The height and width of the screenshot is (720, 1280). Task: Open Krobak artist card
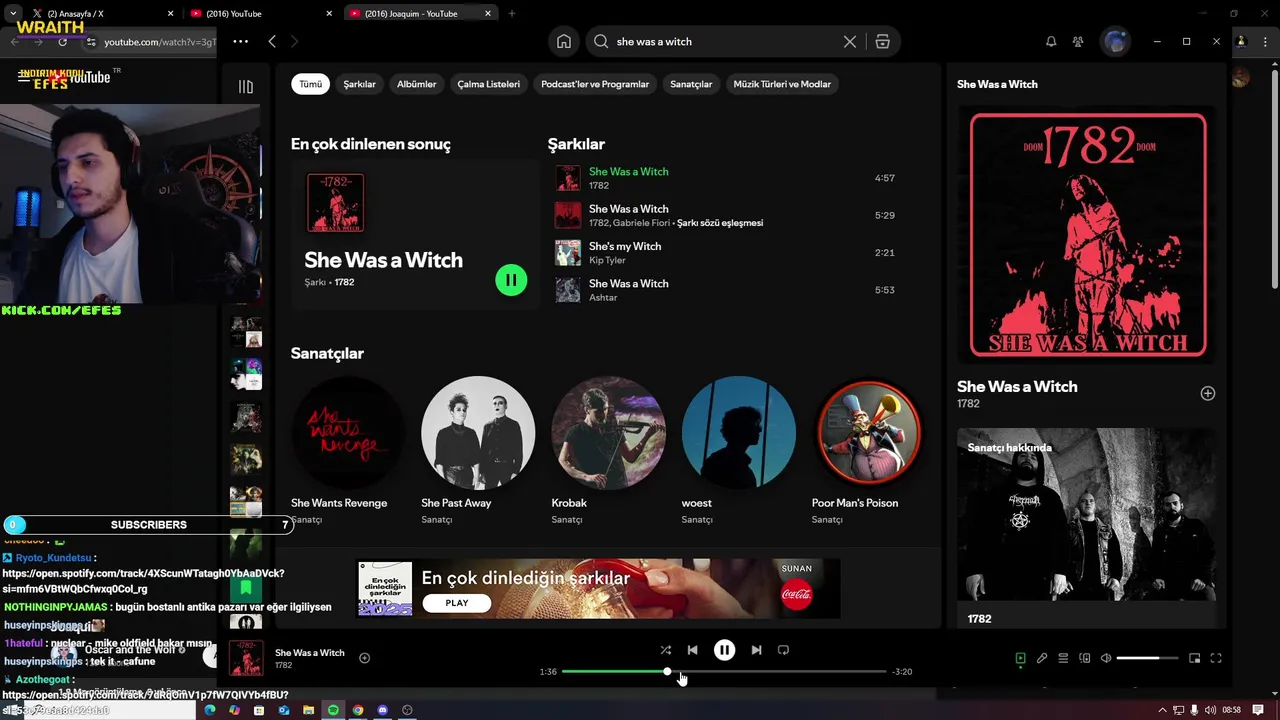608,450
